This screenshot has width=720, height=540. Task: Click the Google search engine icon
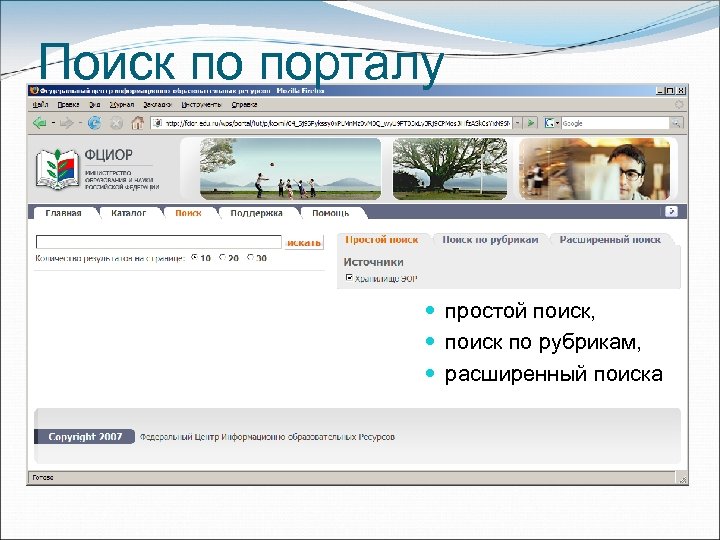(x=549, y=123)
